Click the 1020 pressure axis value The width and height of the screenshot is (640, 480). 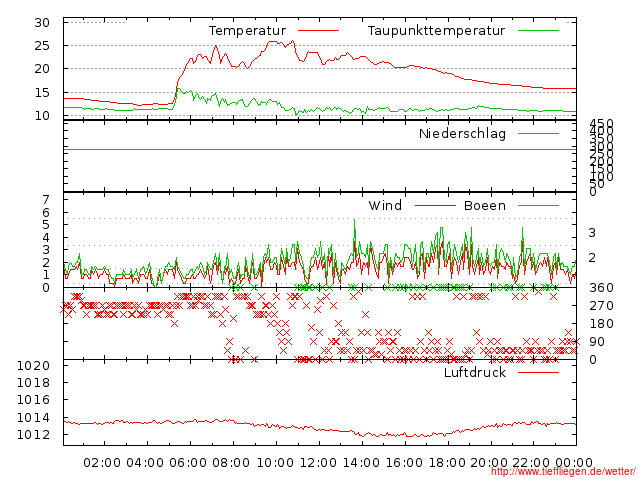coord(33,366)
